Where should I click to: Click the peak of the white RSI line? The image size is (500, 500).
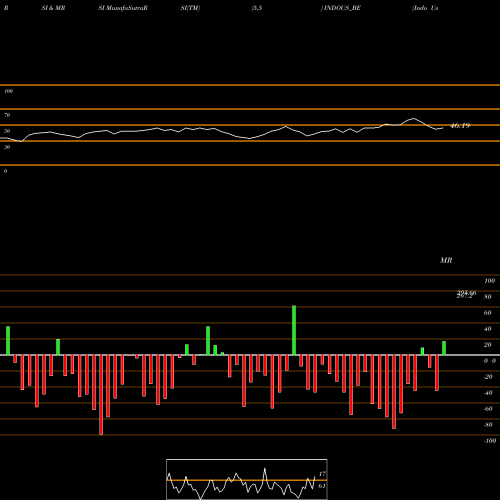pyautogui.click(x=413, y=118)
